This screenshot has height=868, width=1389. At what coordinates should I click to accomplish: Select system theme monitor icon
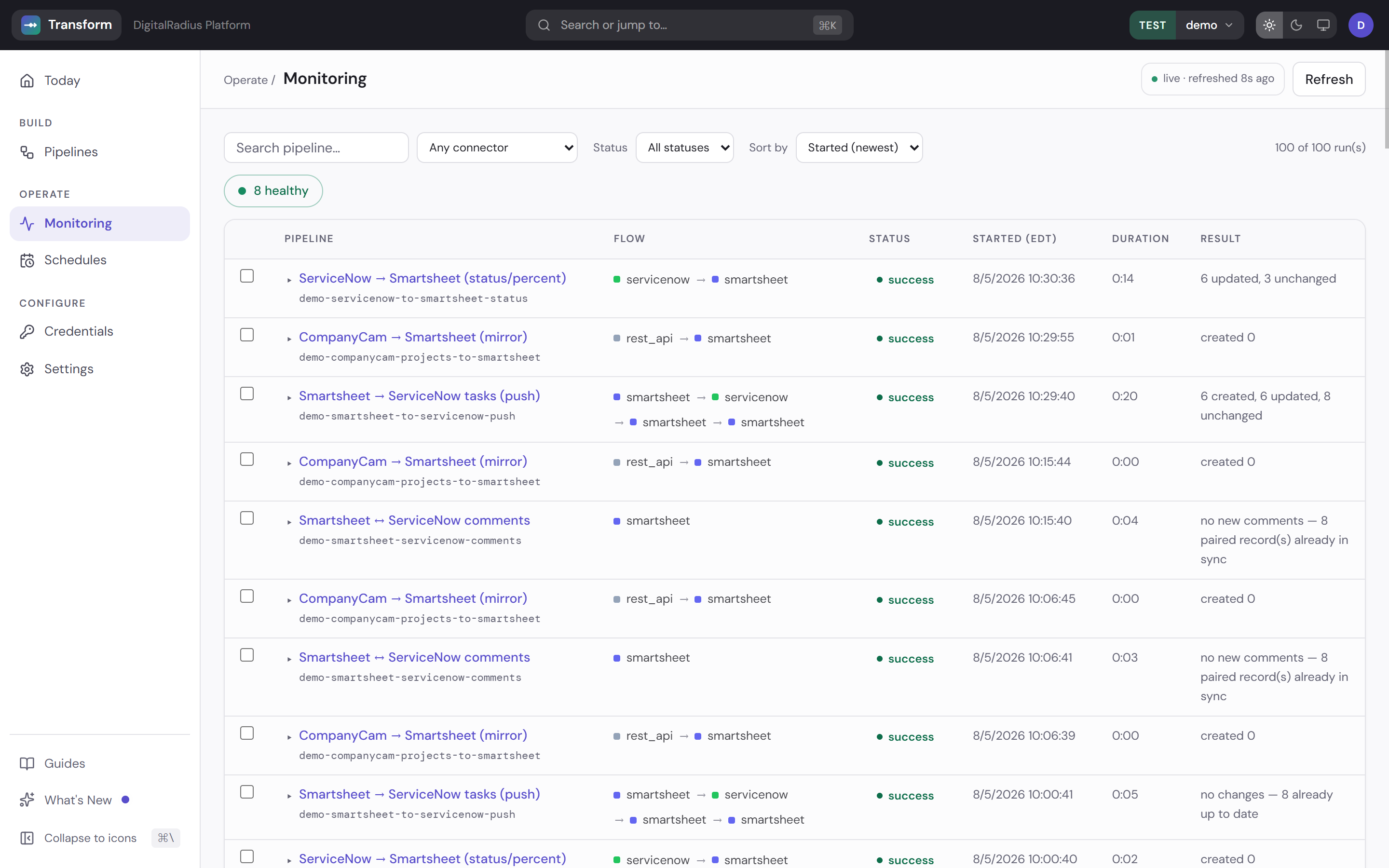click(x=1323, y=25)
